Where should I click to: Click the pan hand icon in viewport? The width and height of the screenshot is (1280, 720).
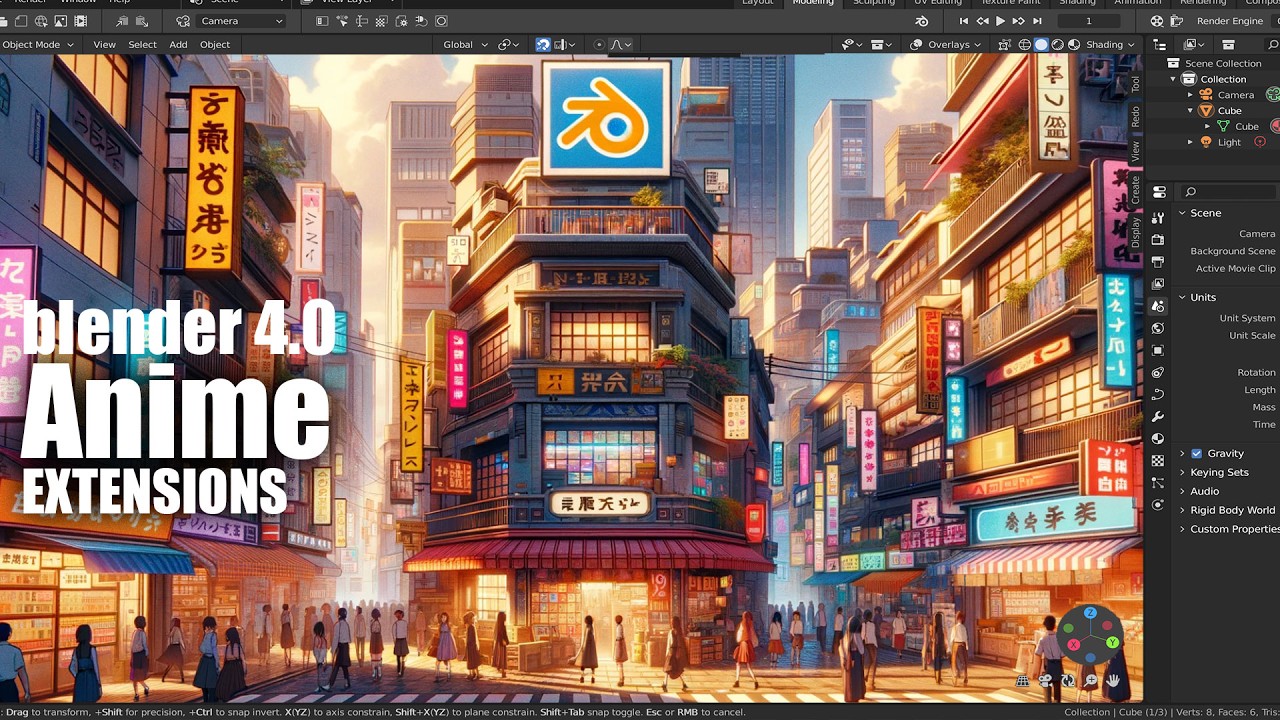click(x=1112, y=681)
